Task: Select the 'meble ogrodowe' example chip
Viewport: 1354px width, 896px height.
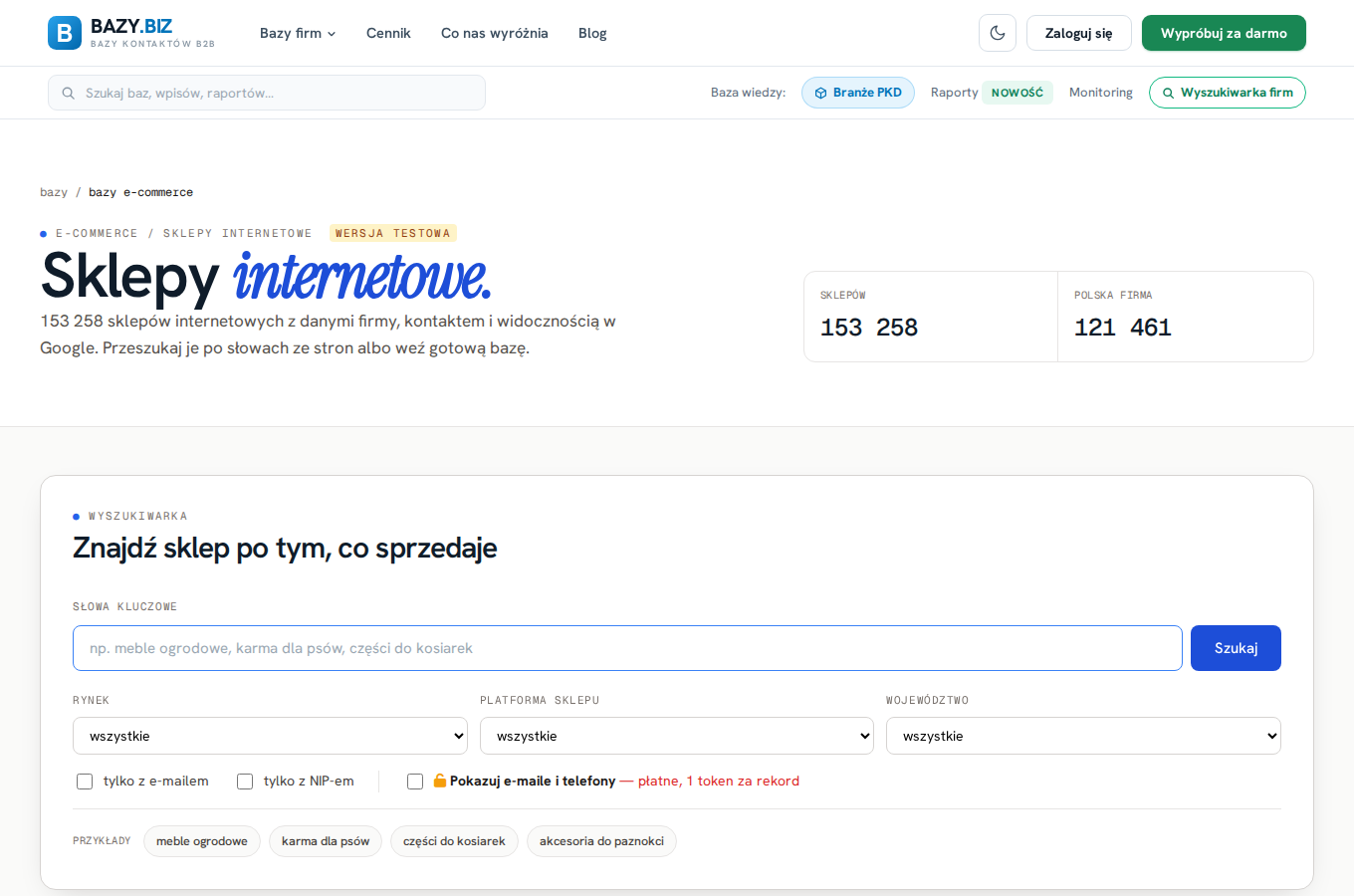Action: (202, 841)
